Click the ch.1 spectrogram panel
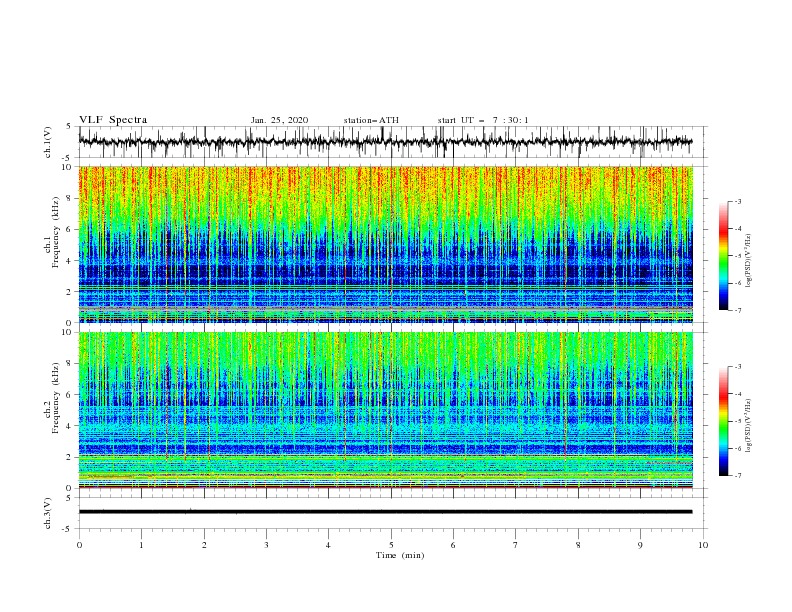The height and width of the screenshot is (612, 792). point(385,244)
